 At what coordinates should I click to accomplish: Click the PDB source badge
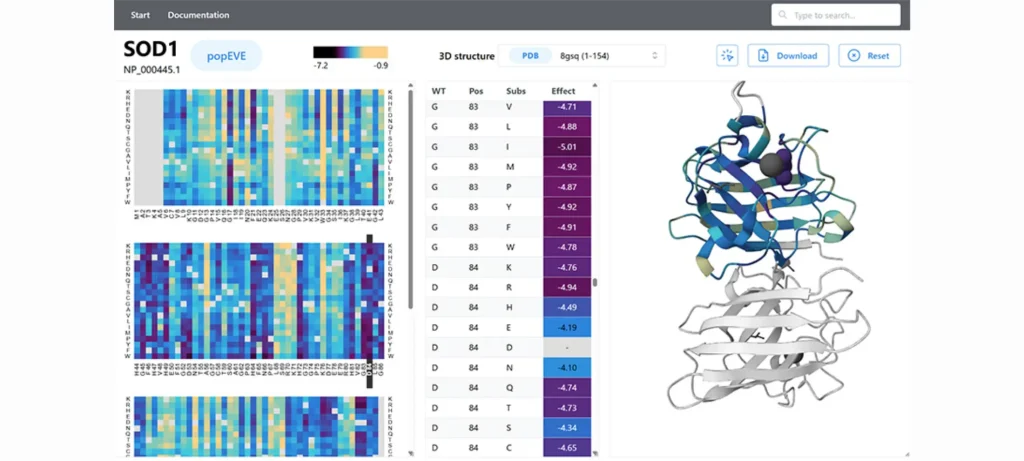tap(529, 56)
